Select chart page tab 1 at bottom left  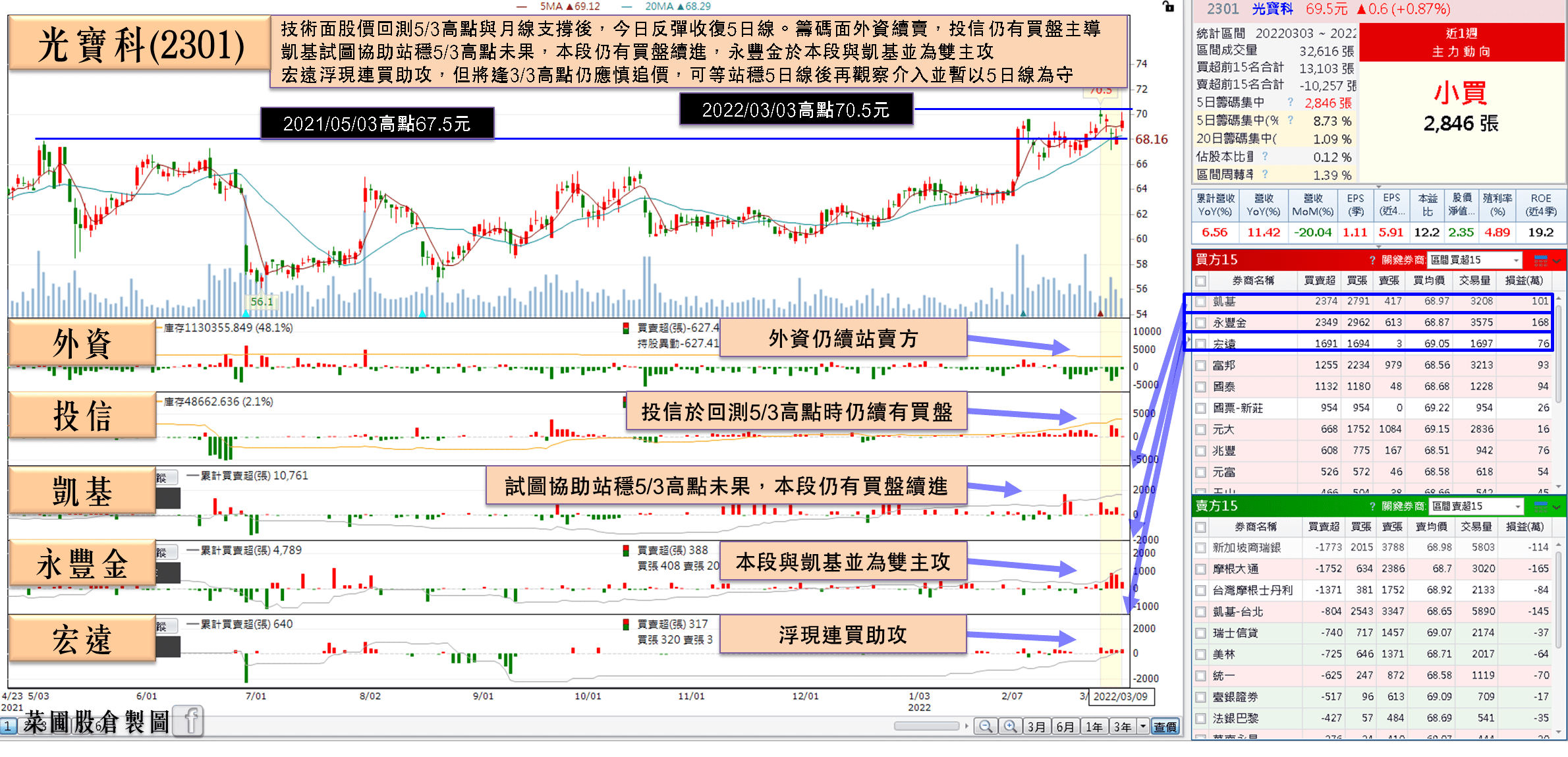[x=9, y=727]
